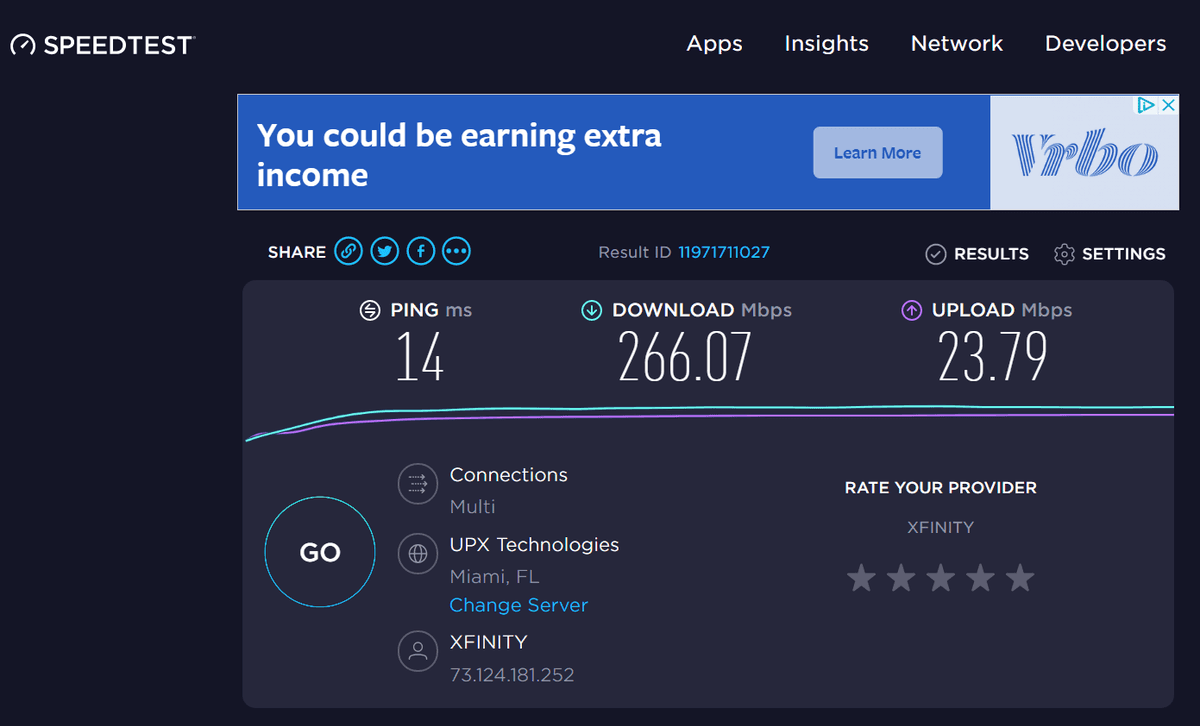Image resolution: width=1200 pixels, height=726 pixels.
Task: Click the RATE YOUR PROVIDER heading
Action: [x=941, y=488]
